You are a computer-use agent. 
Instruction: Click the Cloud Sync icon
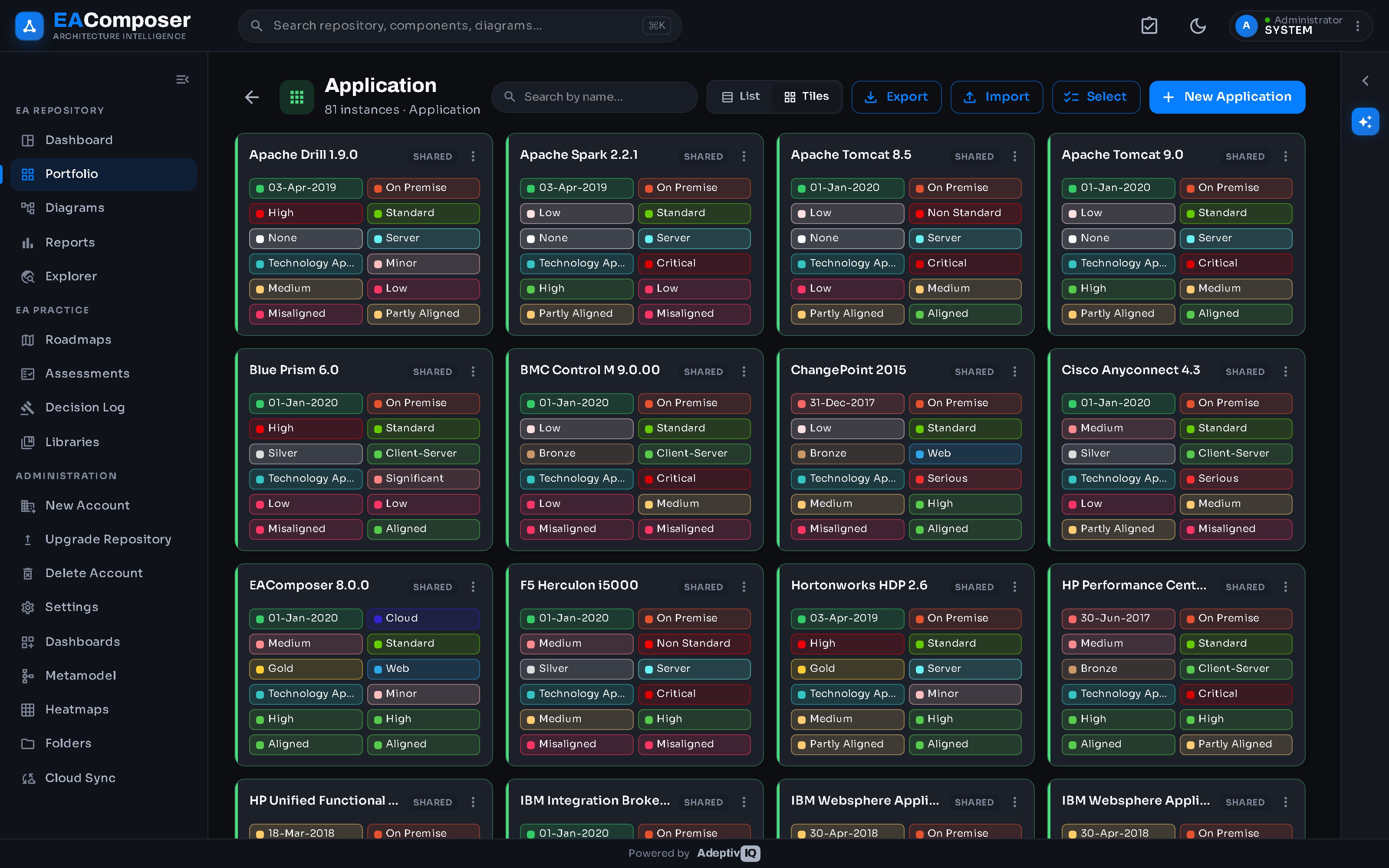[27, 778]
